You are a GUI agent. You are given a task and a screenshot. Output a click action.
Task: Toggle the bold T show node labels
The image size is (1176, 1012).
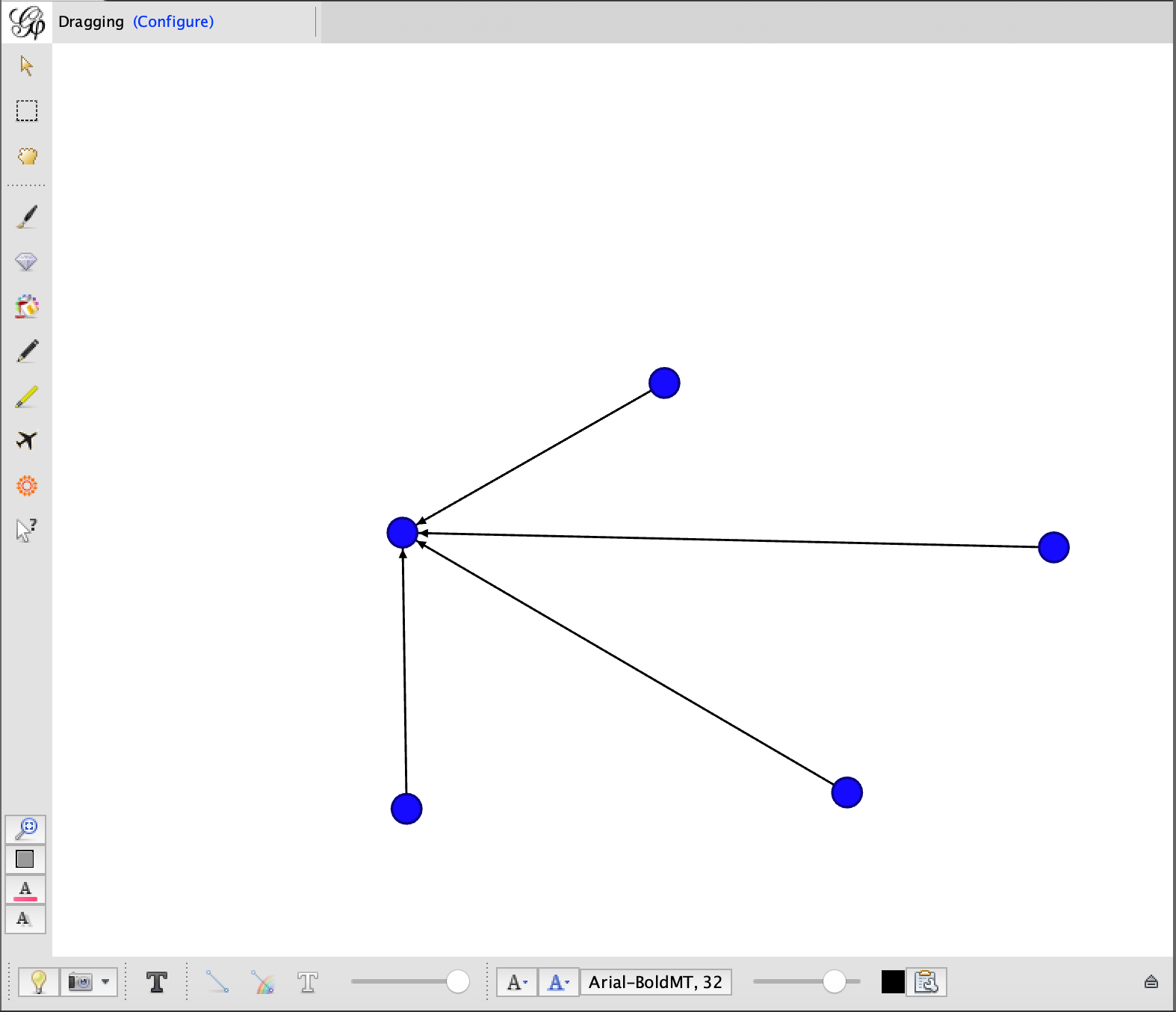point(157,982)
